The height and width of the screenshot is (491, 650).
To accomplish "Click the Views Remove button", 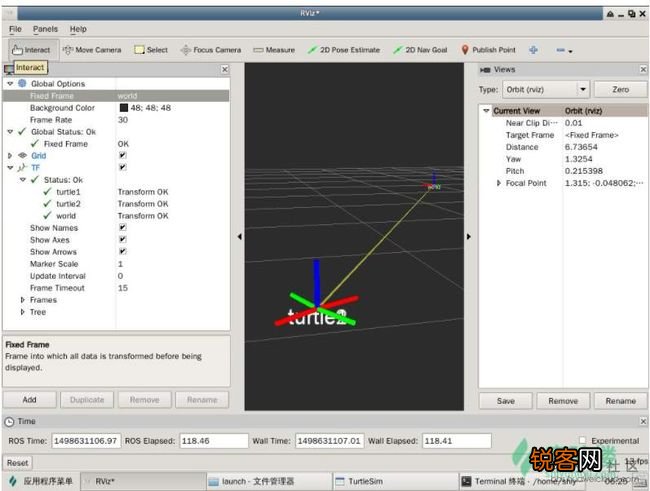I will coord(563,401).
